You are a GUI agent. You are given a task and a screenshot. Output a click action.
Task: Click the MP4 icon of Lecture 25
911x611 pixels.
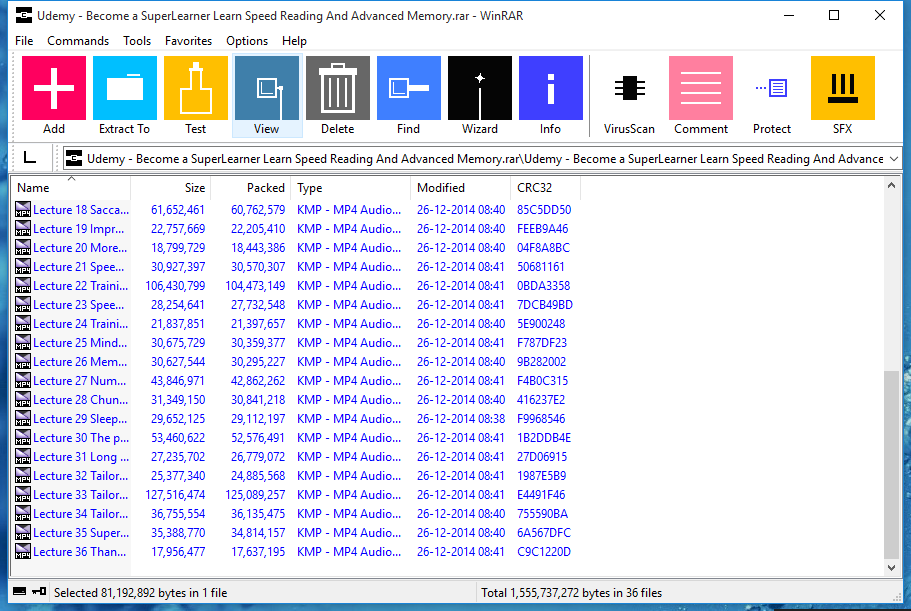coord(23,342)
